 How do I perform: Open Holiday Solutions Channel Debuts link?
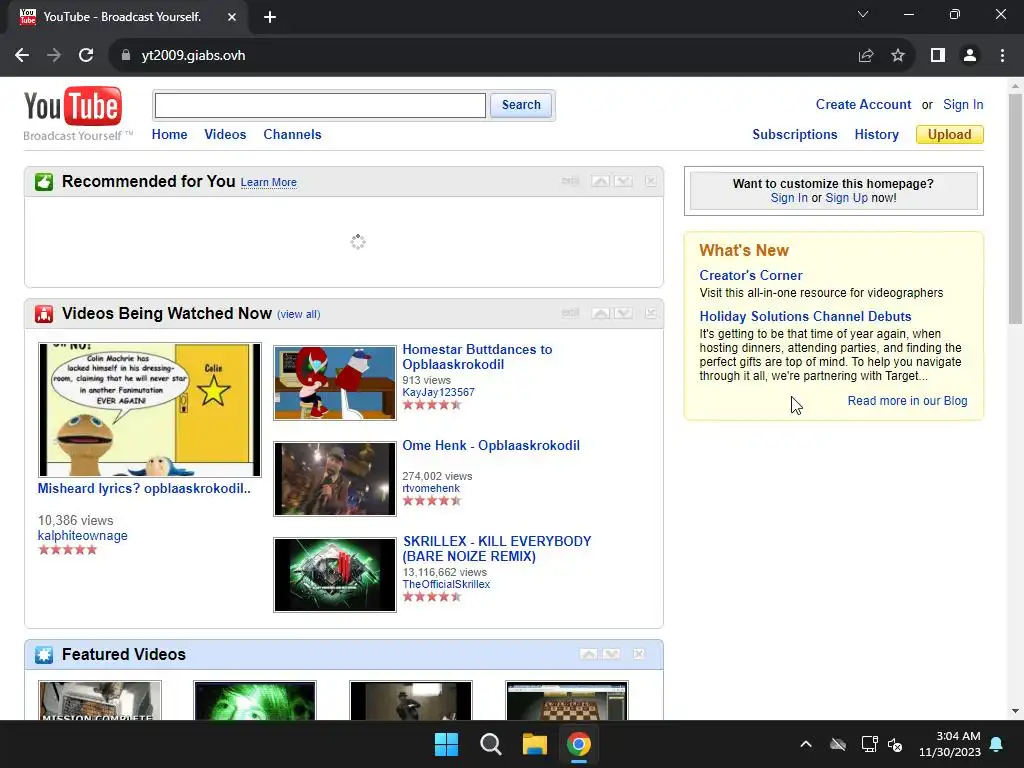click(805, 316)
